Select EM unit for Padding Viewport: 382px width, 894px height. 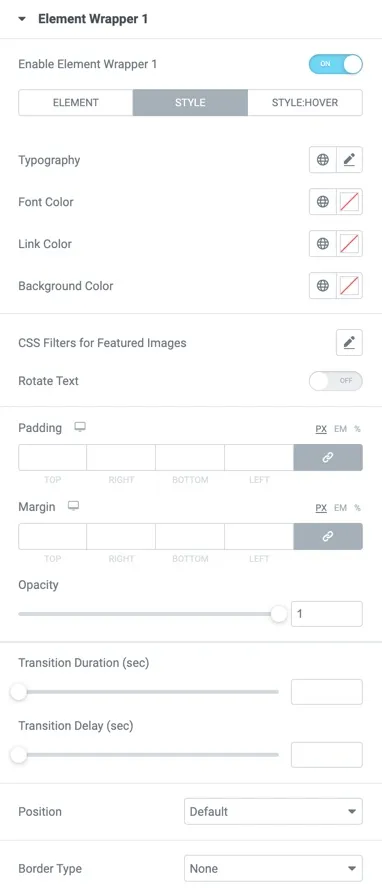(340, 429)
